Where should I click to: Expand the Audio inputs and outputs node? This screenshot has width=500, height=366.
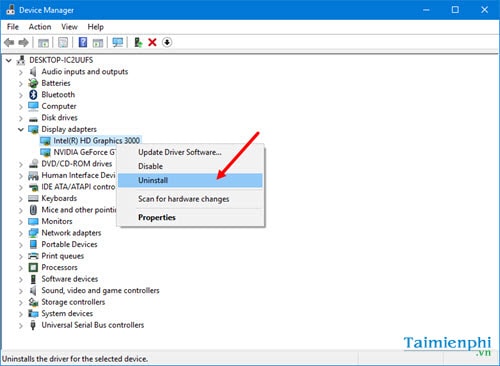pyautogui.click(x=21, y=72)
